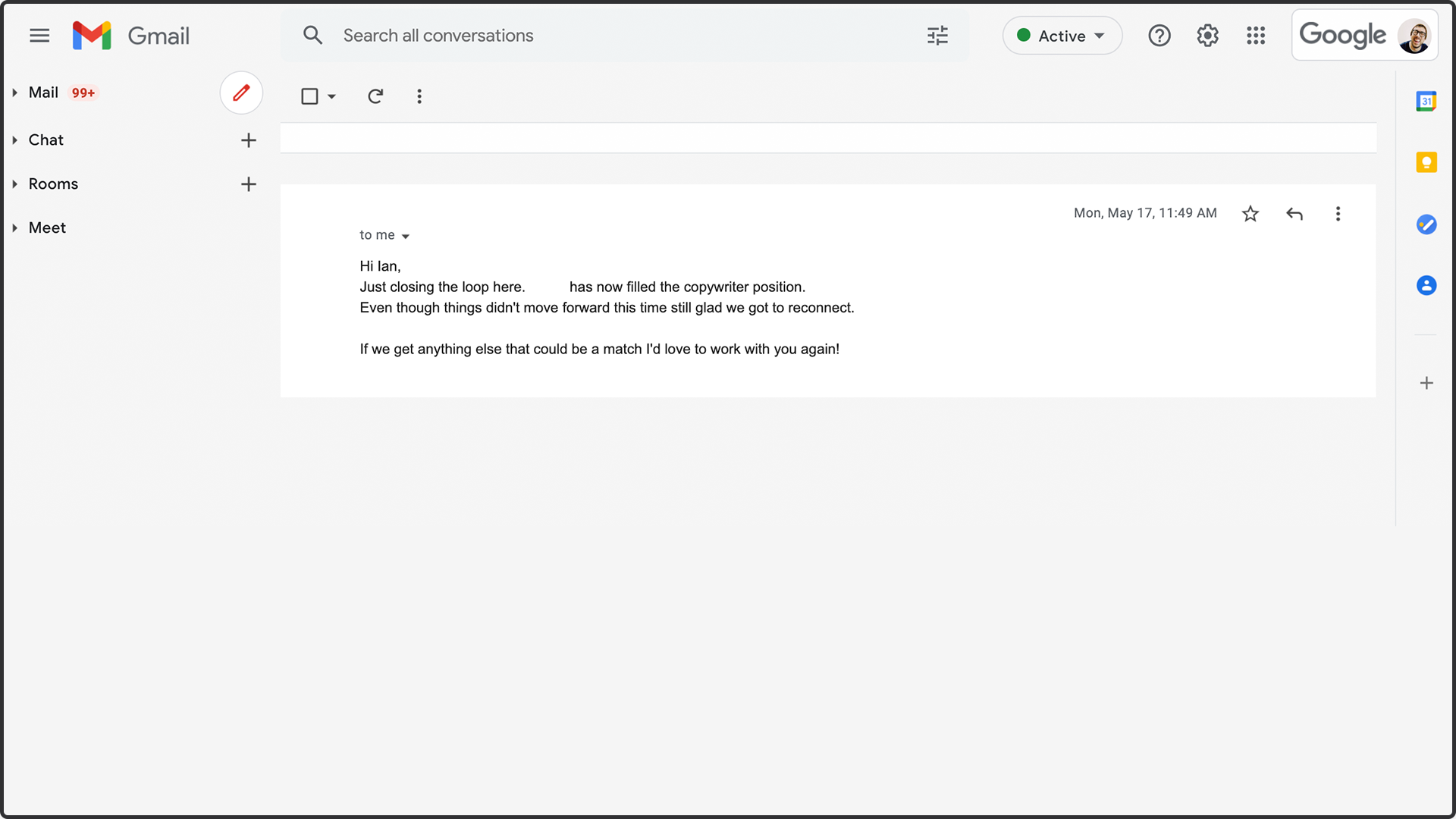This screenshot has height=819, width=1456.
Task: Click the Search all conversations field
Action: 607,36
